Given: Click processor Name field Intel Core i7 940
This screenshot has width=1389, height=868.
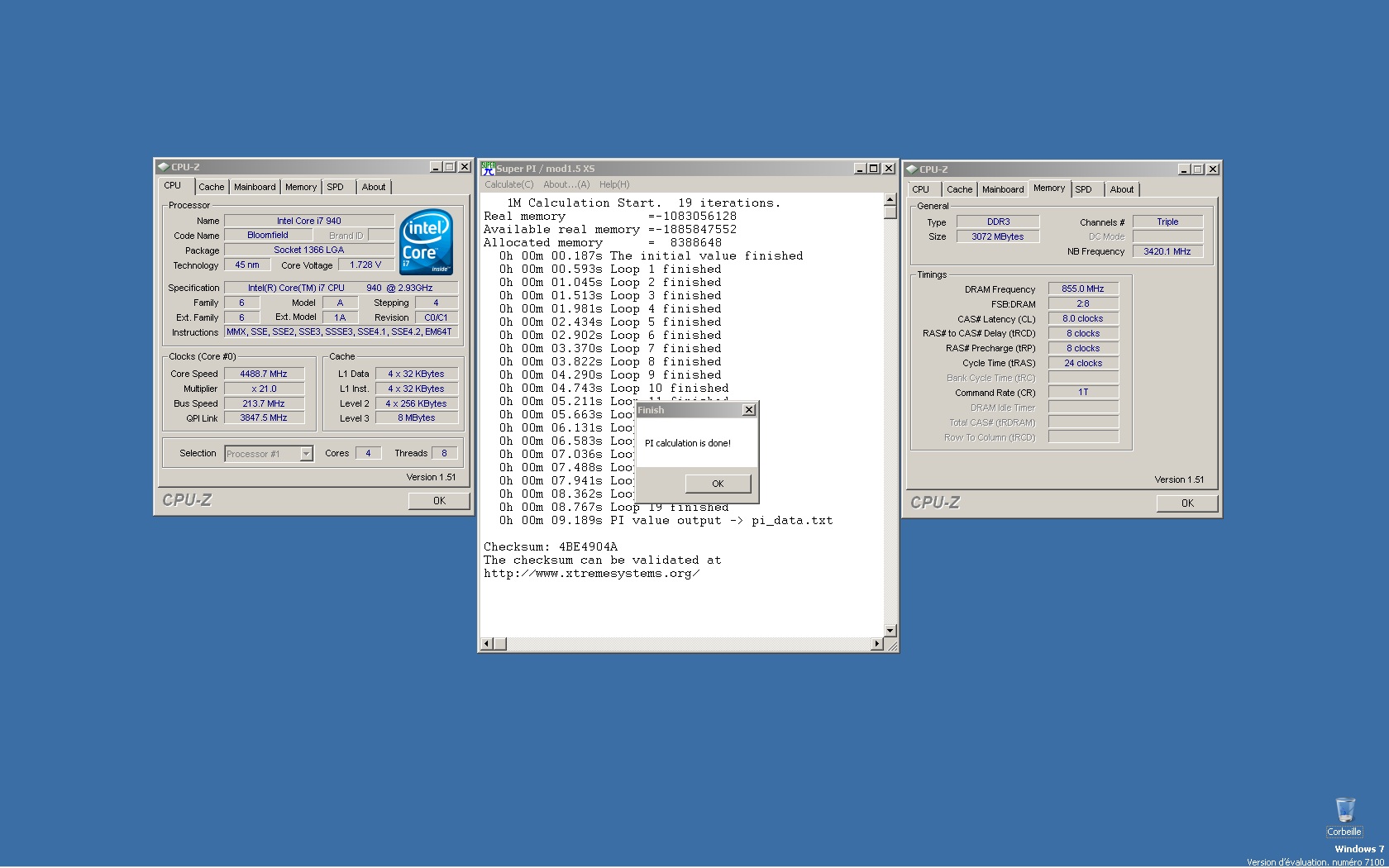Looking at the screenshot, I should click(x=308, y=221).
